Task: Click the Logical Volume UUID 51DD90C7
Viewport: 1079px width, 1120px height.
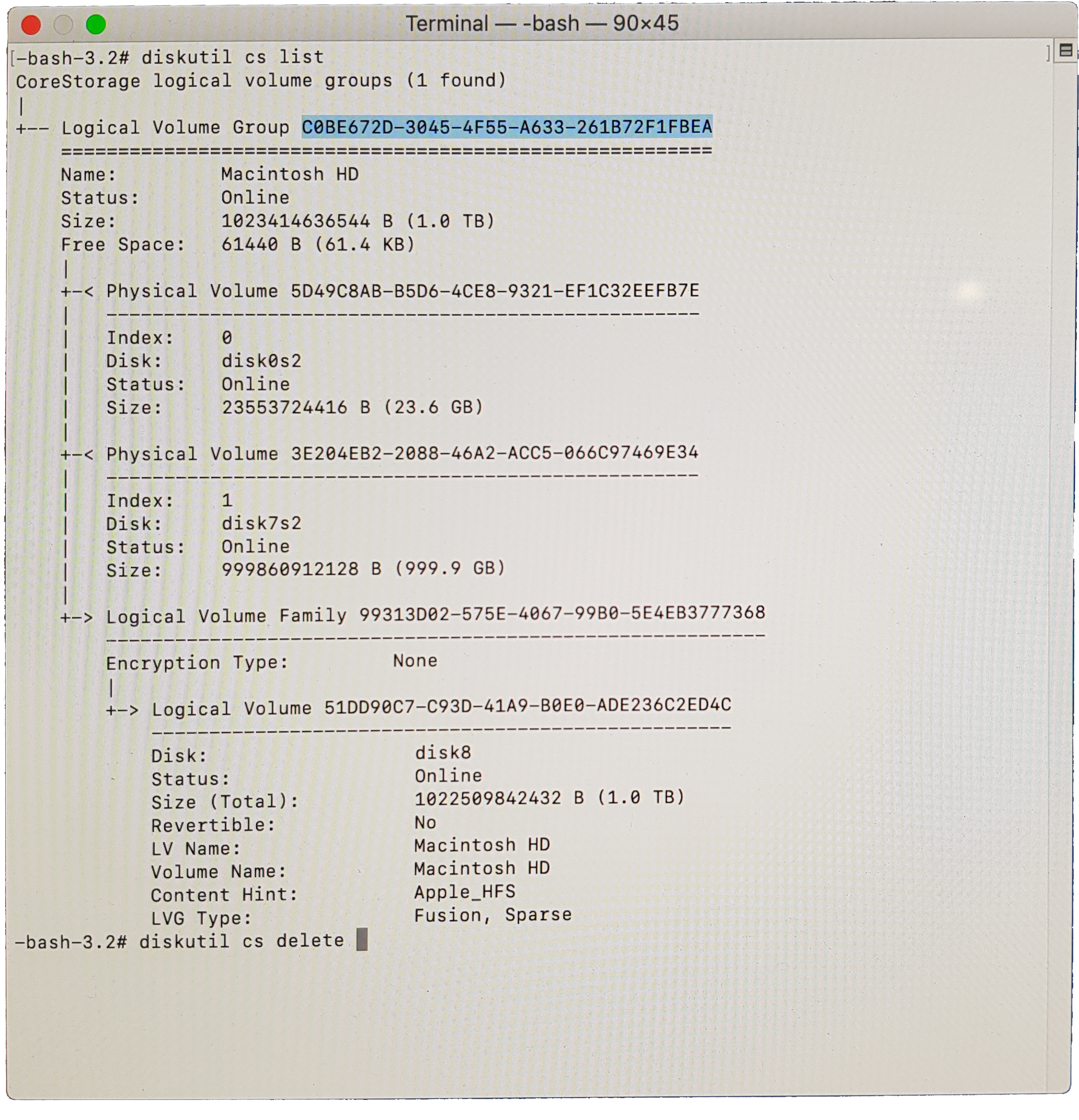Action: 527,706
